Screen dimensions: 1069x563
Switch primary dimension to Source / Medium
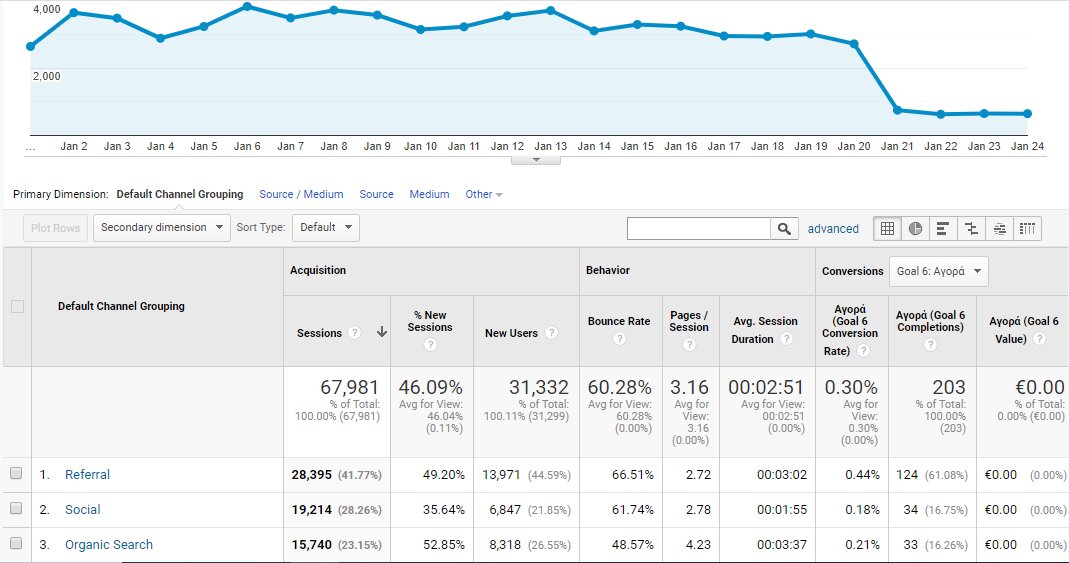pos(301,194)
